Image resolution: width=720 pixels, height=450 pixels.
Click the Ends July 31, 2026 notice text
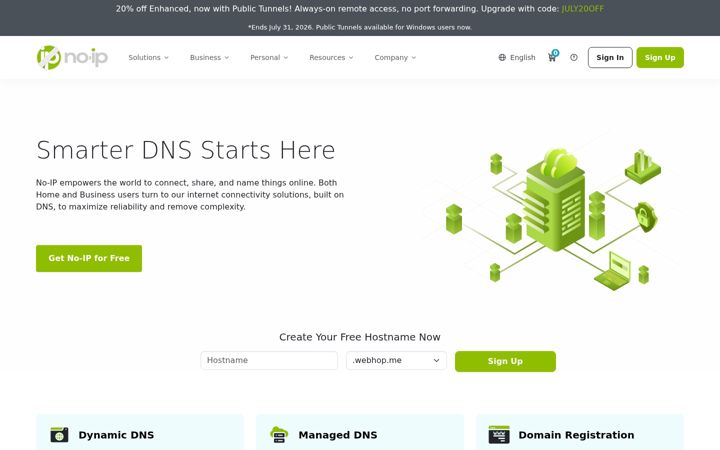pyautogui.click(x=360, y=27)
